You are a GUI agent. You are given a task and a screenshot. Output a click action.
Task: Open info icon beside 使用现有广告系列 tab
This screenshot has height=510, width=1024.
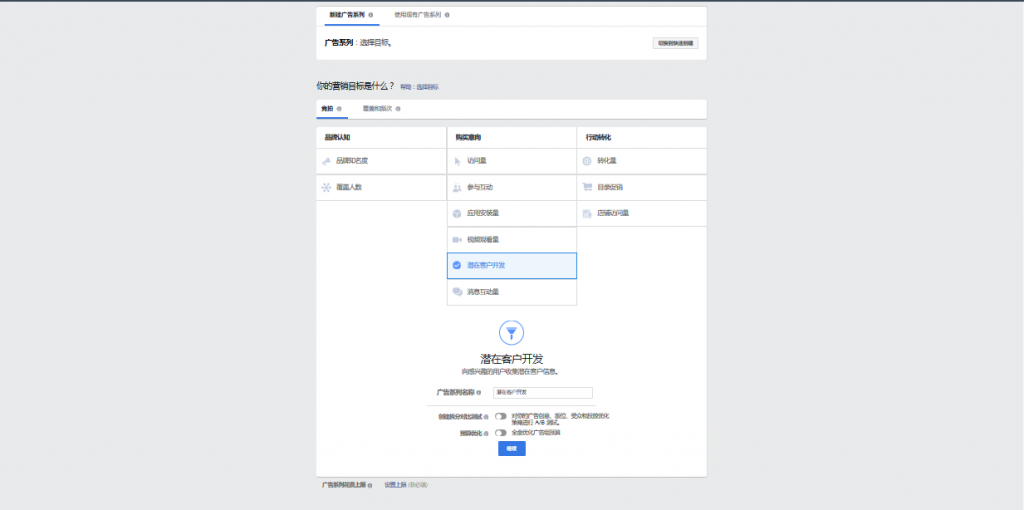pos(447,14)
